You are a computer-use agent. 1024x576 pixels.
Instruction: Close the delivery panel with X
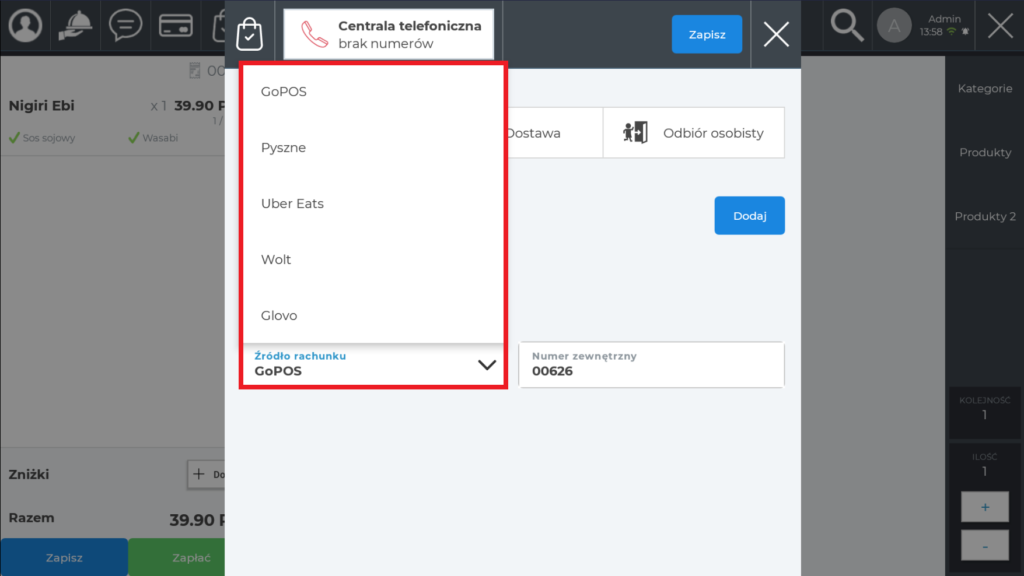pyautogui.click(x=776, y=34)
